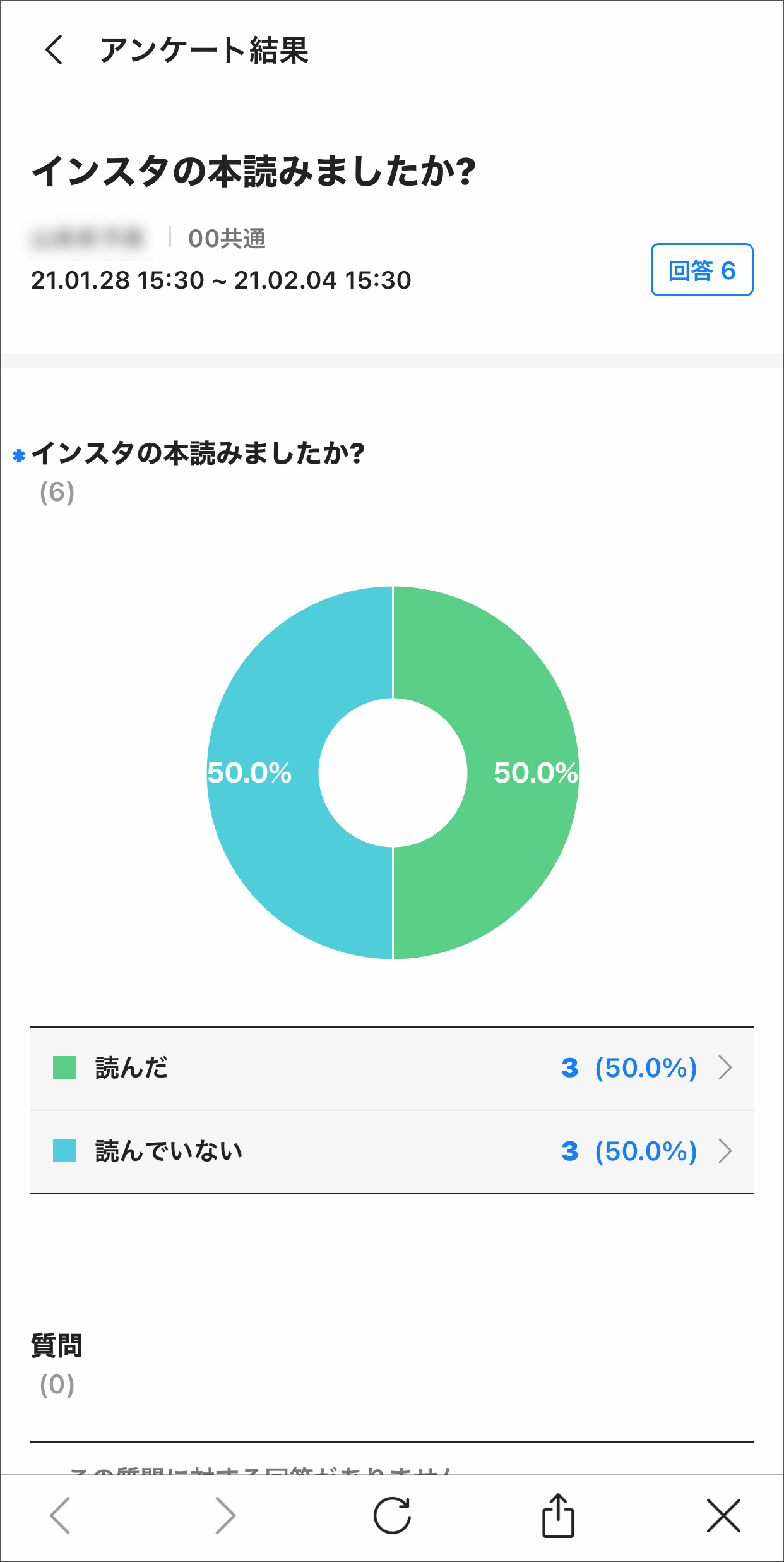Open the share sheet icon

click(x=558, y=1515)
